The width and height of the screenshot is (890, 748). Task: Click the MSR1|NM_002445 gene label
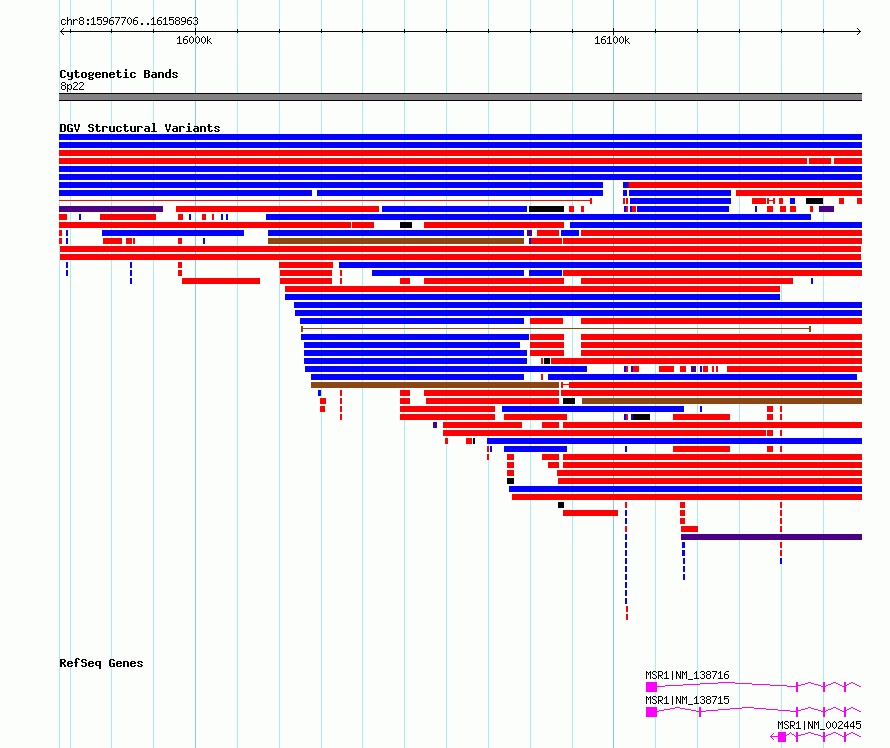[x=819, y=725]
